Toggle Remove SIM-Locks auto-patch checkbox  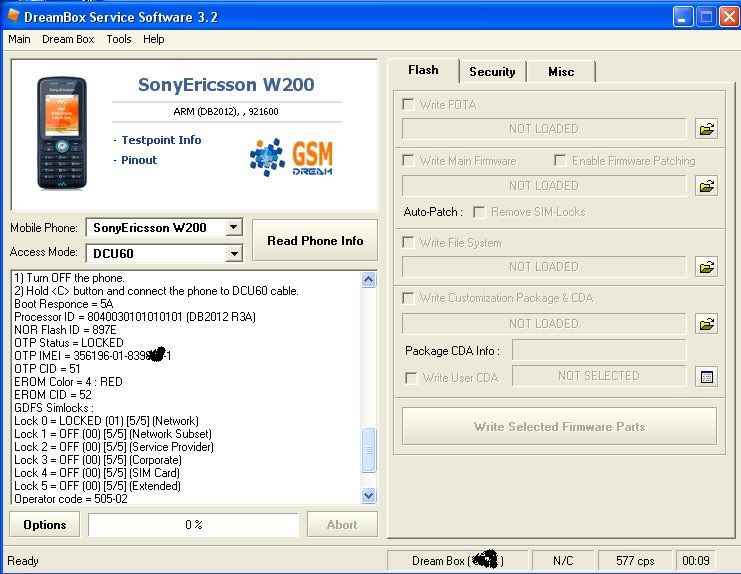[x=479, y=212]
